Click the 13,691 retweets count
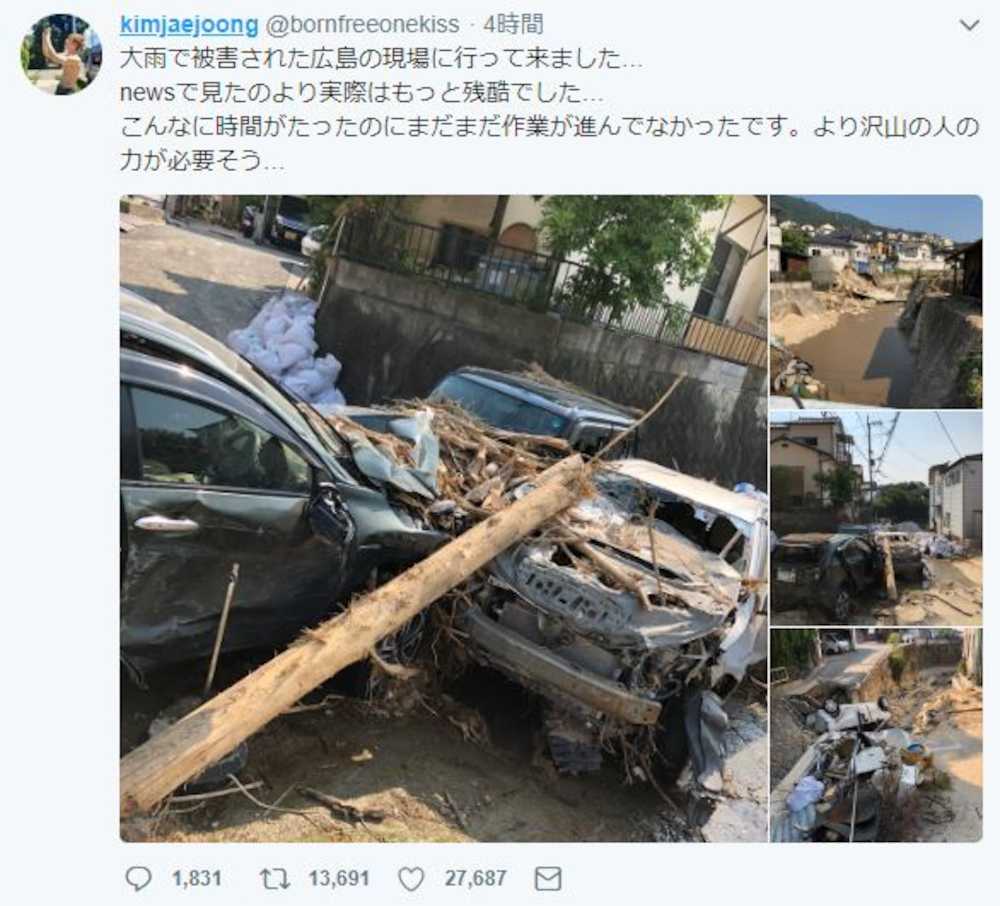The image size is (1000, 906). [x=339, y=879]
